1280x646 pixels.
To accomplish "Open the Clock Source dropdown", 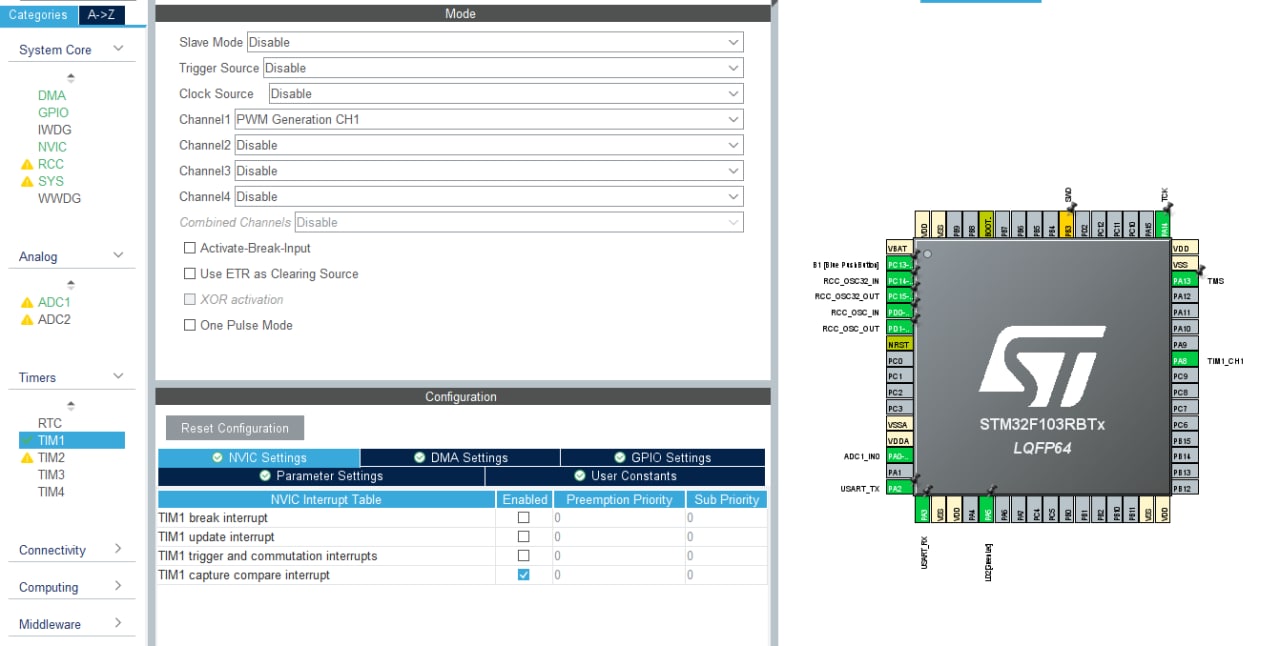I will (506, 94).
